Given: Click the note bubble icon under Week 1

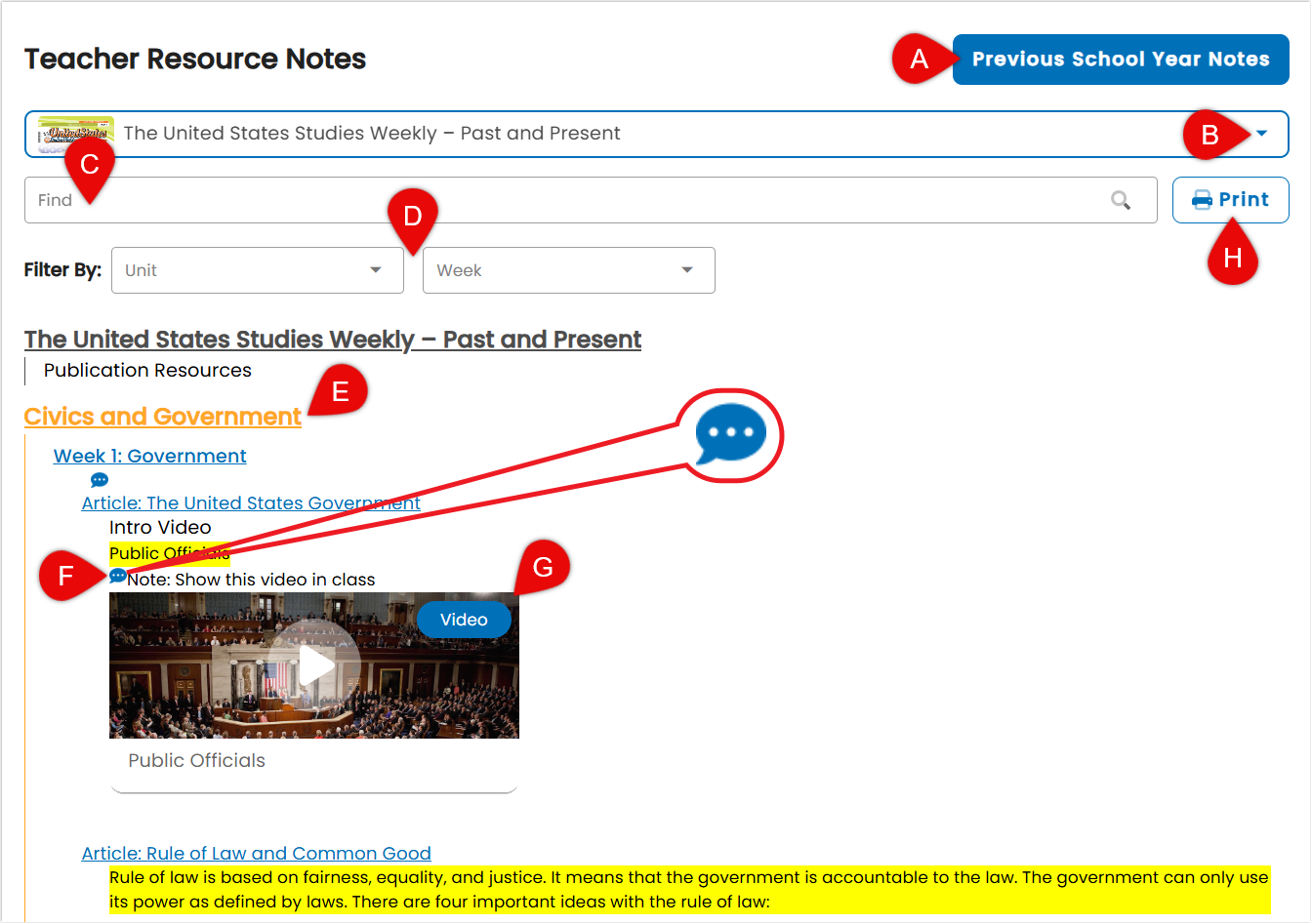Looking at the screenshot, I should tap(100, 480).
